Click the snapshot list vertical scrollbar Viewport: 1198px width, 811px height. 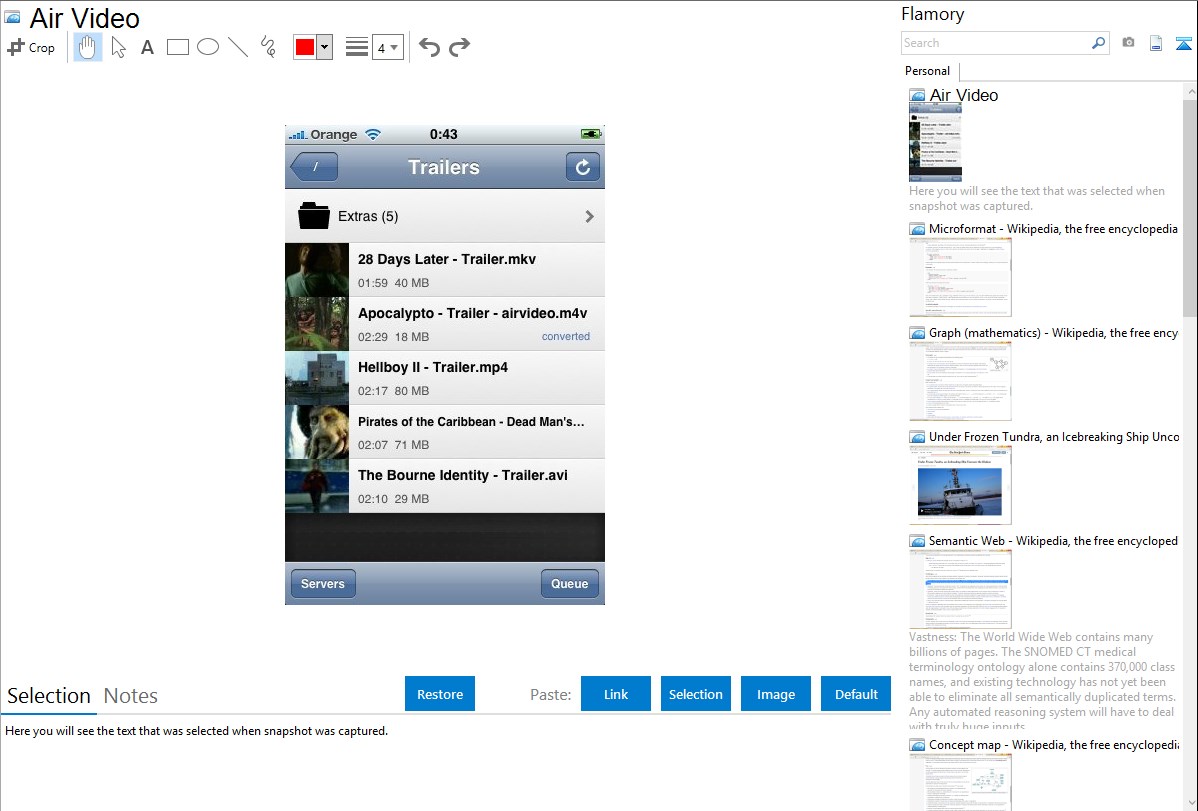(x=1190, y=208)
